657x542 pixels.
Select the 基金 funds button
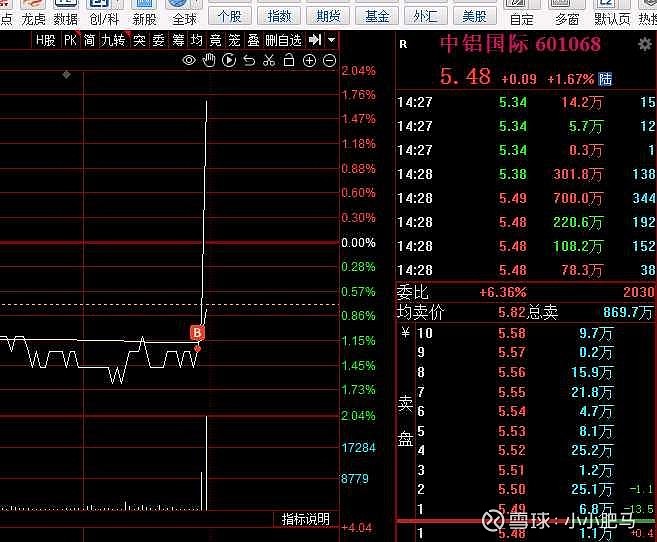(x=377, y=17)
